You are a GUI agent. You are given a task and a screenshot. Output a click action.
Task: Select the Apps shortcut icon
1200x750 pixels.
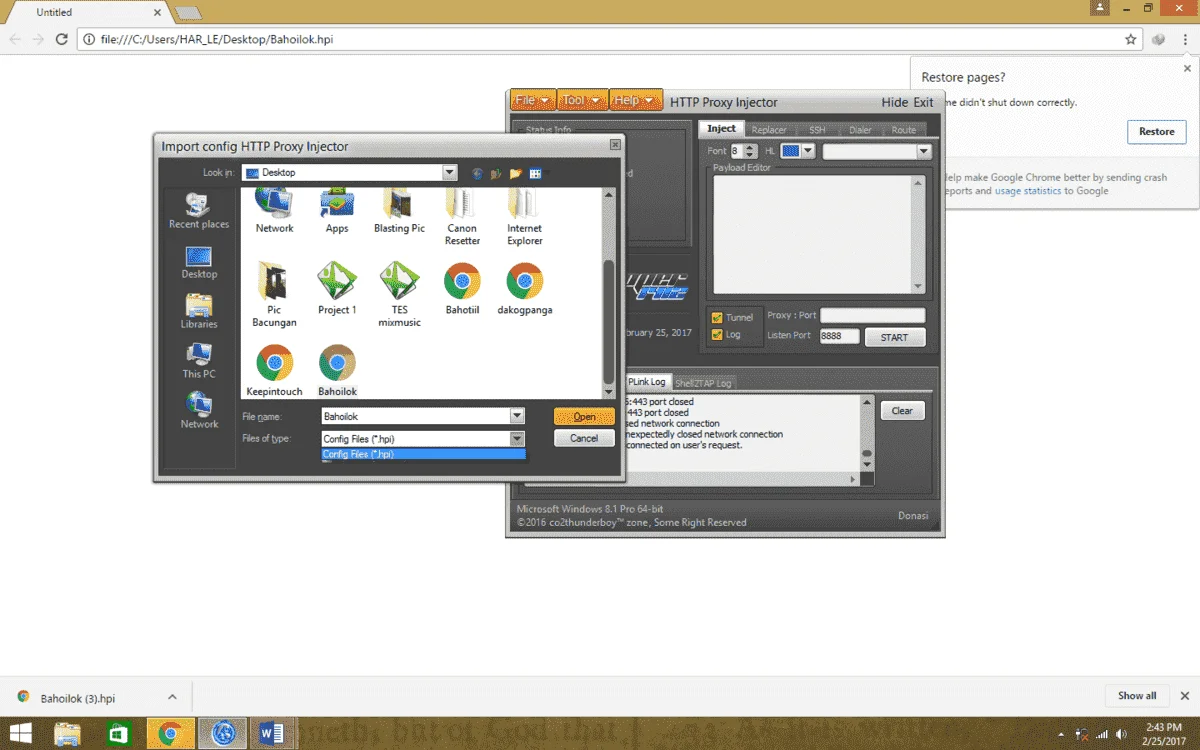click(x=337, y=210)
